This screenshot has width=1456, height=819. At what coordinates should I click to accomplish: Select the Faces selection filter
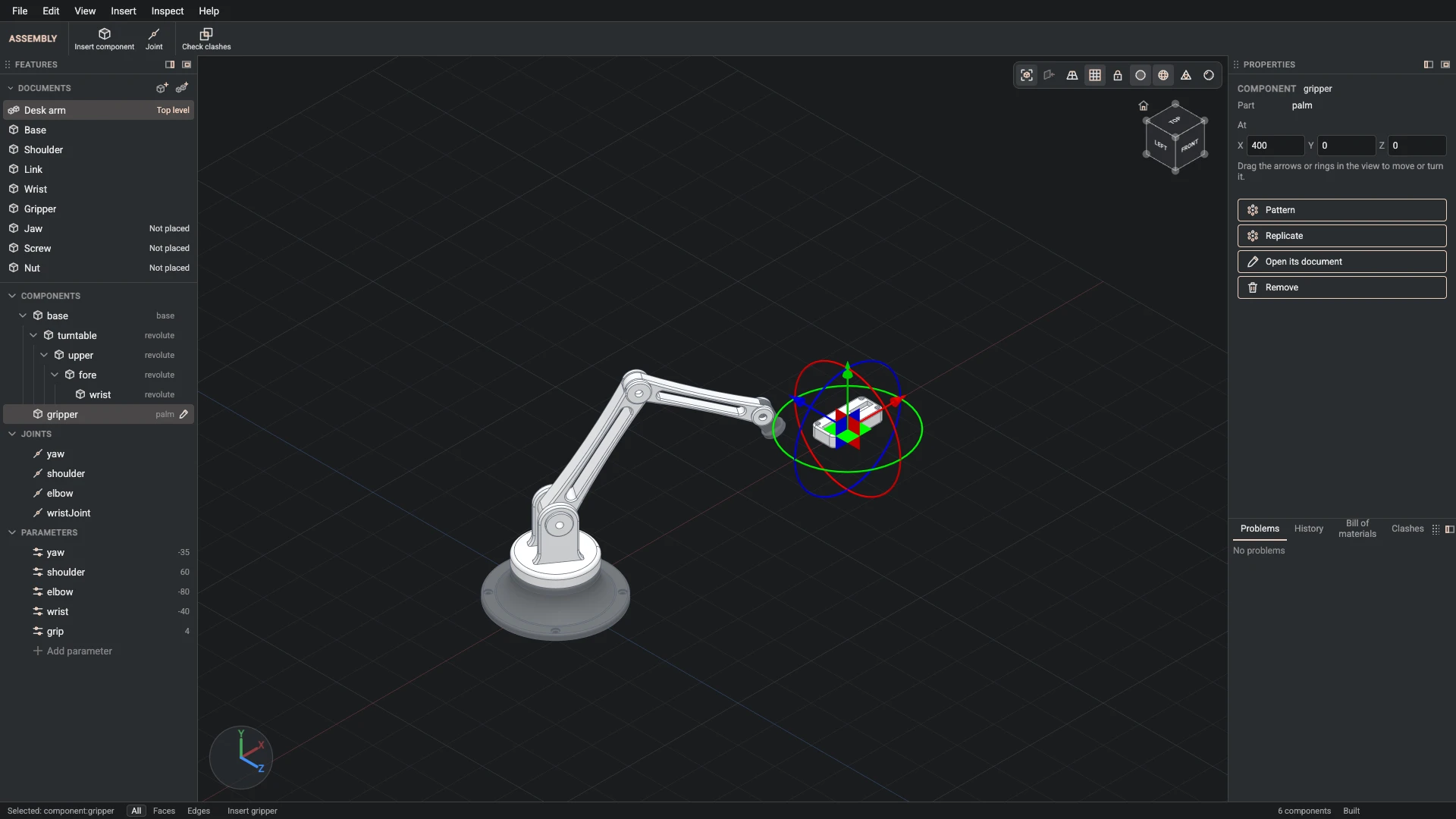pos(164,811)
